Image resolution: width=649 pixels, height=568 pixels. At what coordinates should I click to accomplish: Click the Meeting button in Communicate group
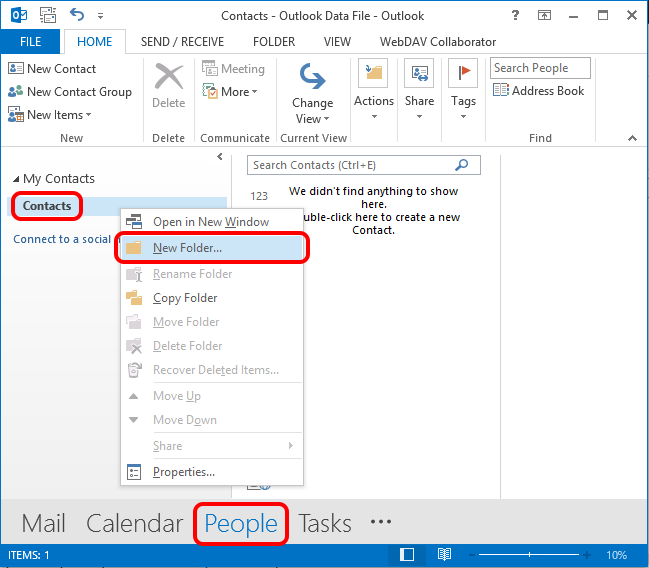click(233, 68)
